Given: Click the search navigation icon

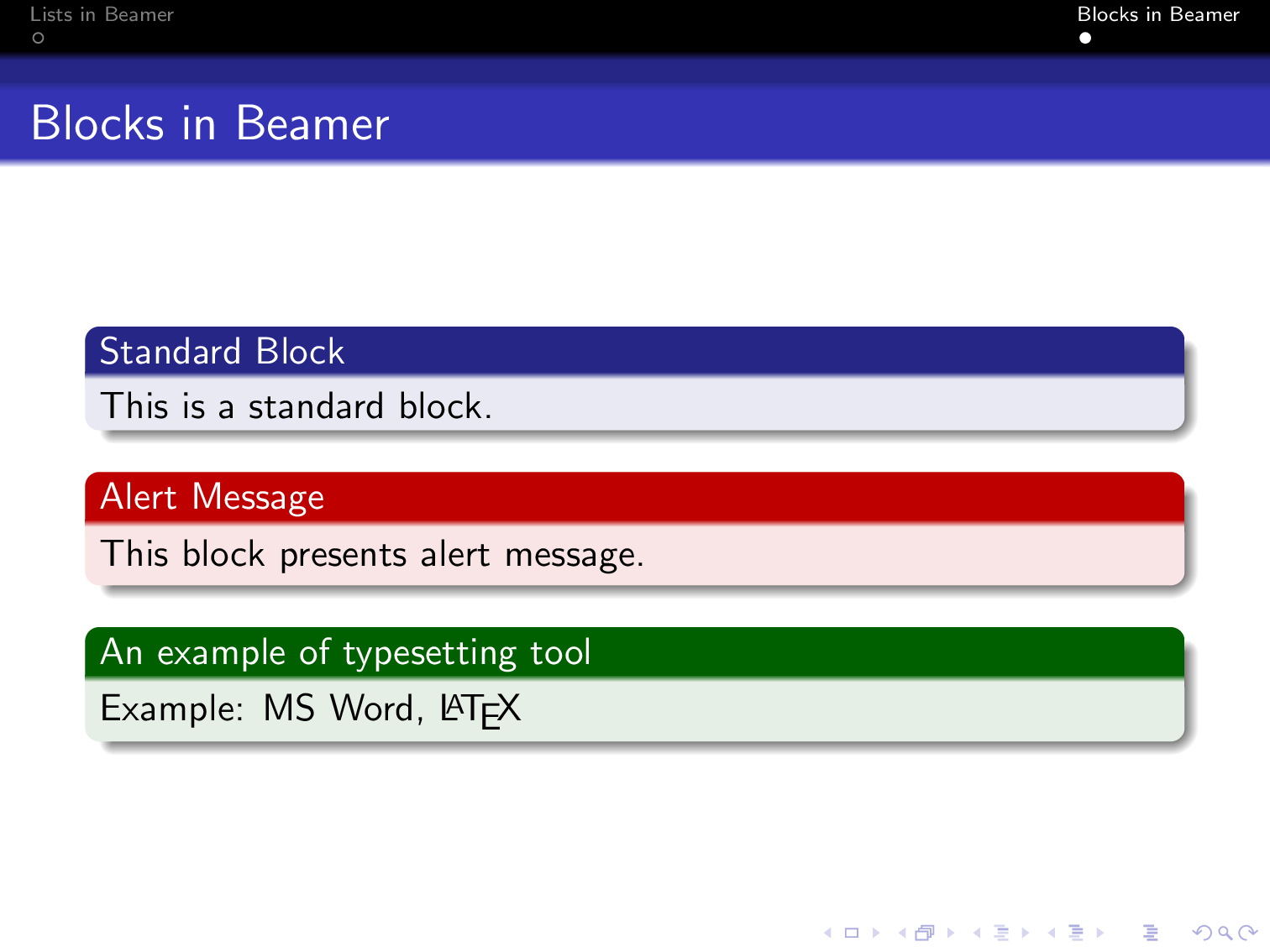Looking at the screenshot, I should pos(1225,932).
